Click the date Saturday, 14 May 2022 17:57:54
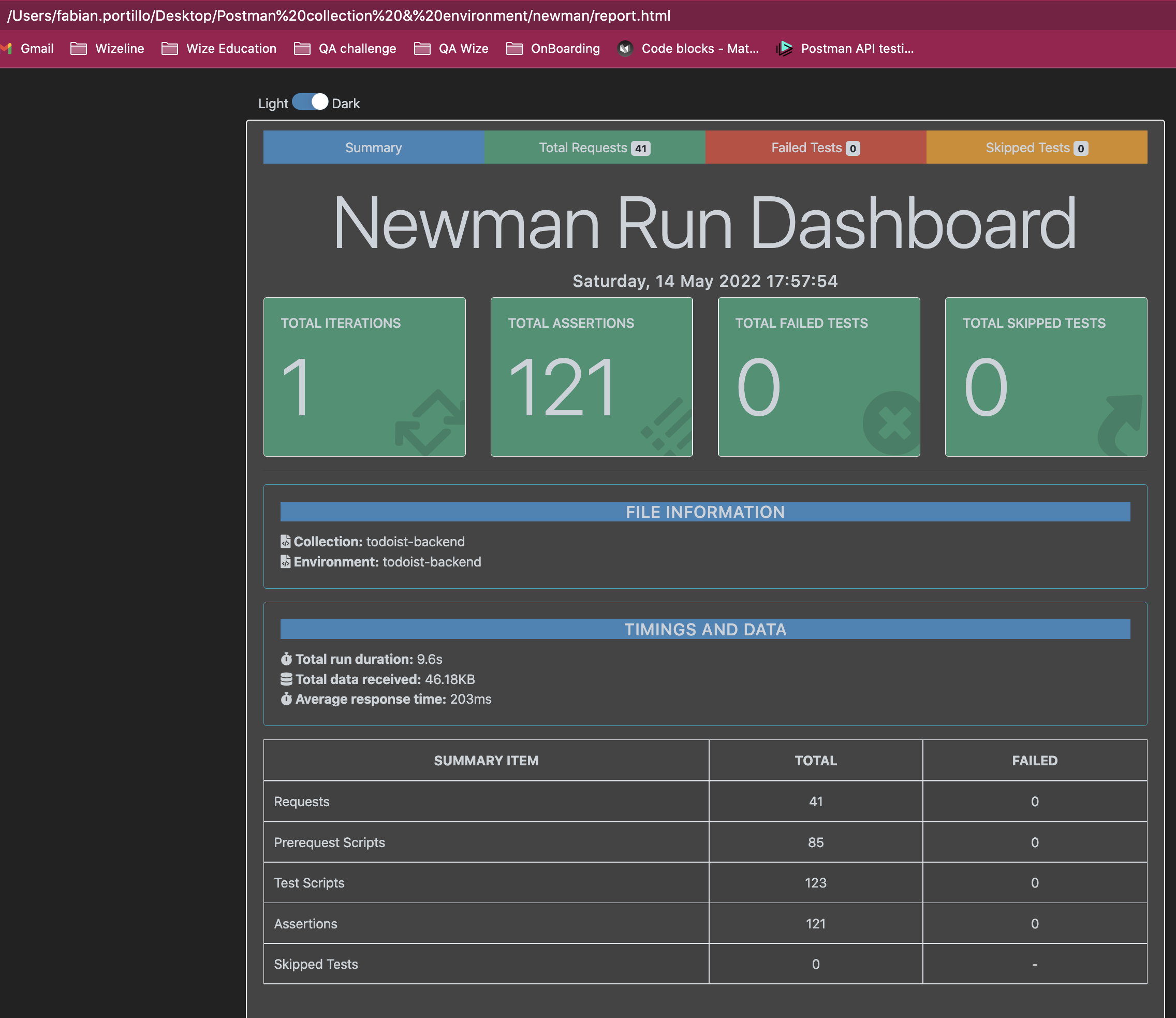Image resolution: width=1176 pixels, height=1018 pixels. pyautogui.click(x=704, y=281)
